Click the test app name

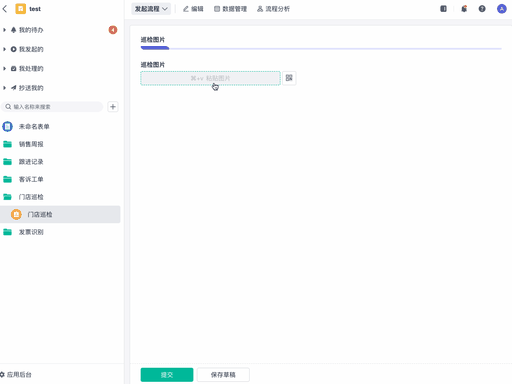coord(35,9)
